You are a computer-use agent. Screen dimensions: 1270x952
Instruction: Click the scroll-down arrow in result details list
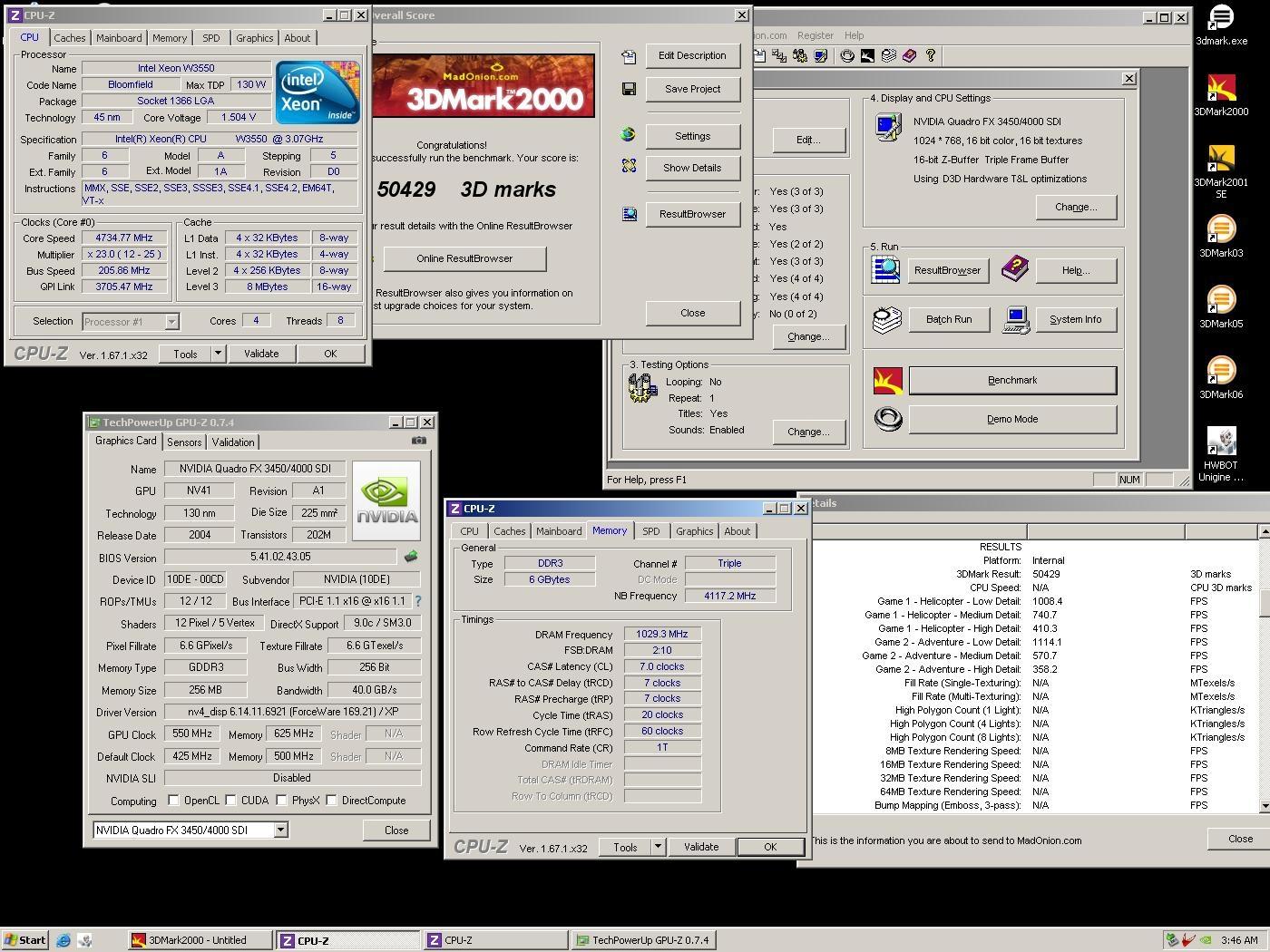[x=1264, y=806]
